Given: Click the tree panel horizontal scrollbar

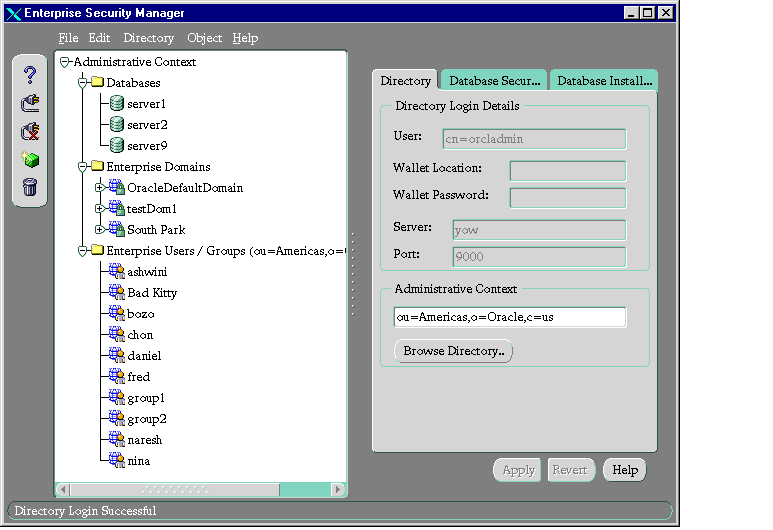Looking at the screenshot, I should [x=200, y=490].
